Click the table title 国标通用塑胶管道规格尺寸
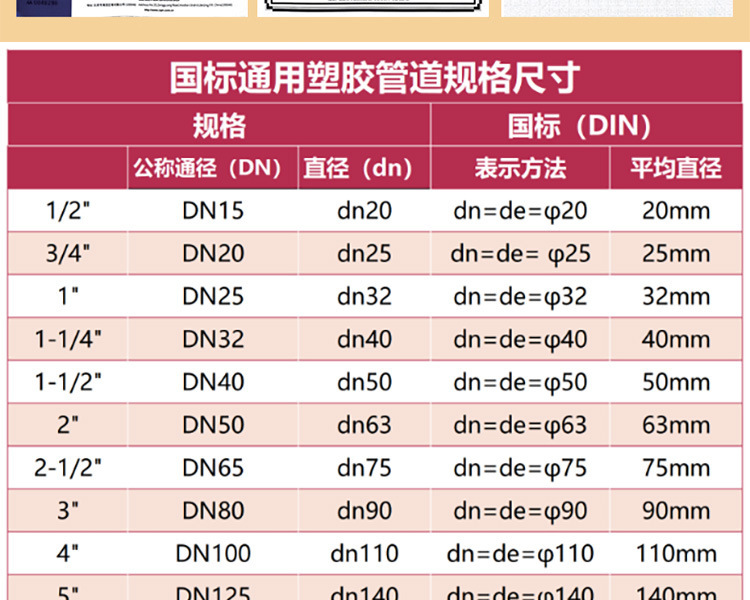Screen dimensions: 750x600 coord(374,77)
